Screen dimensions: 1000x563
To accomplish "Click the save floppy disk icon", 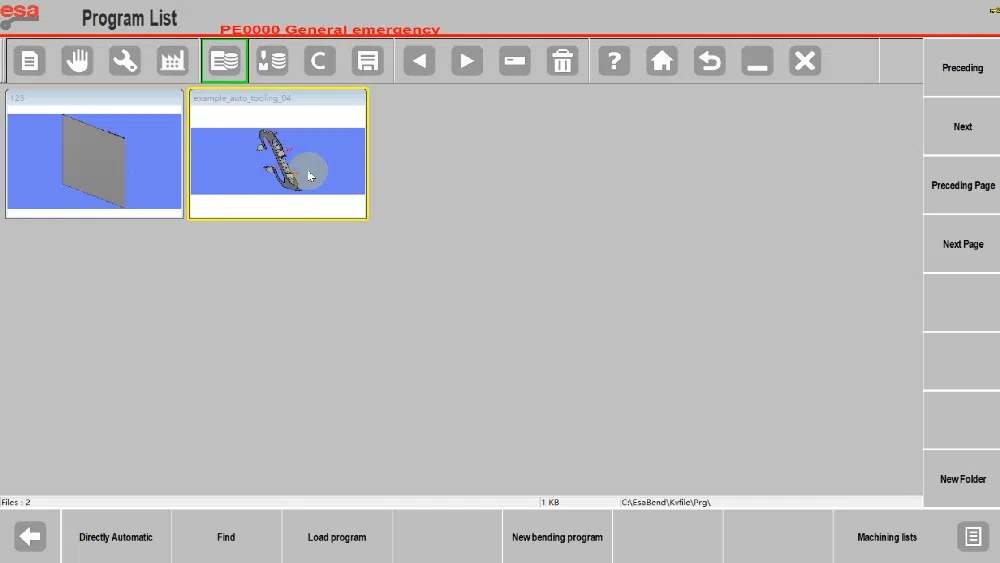I will [x=367, y=61].
